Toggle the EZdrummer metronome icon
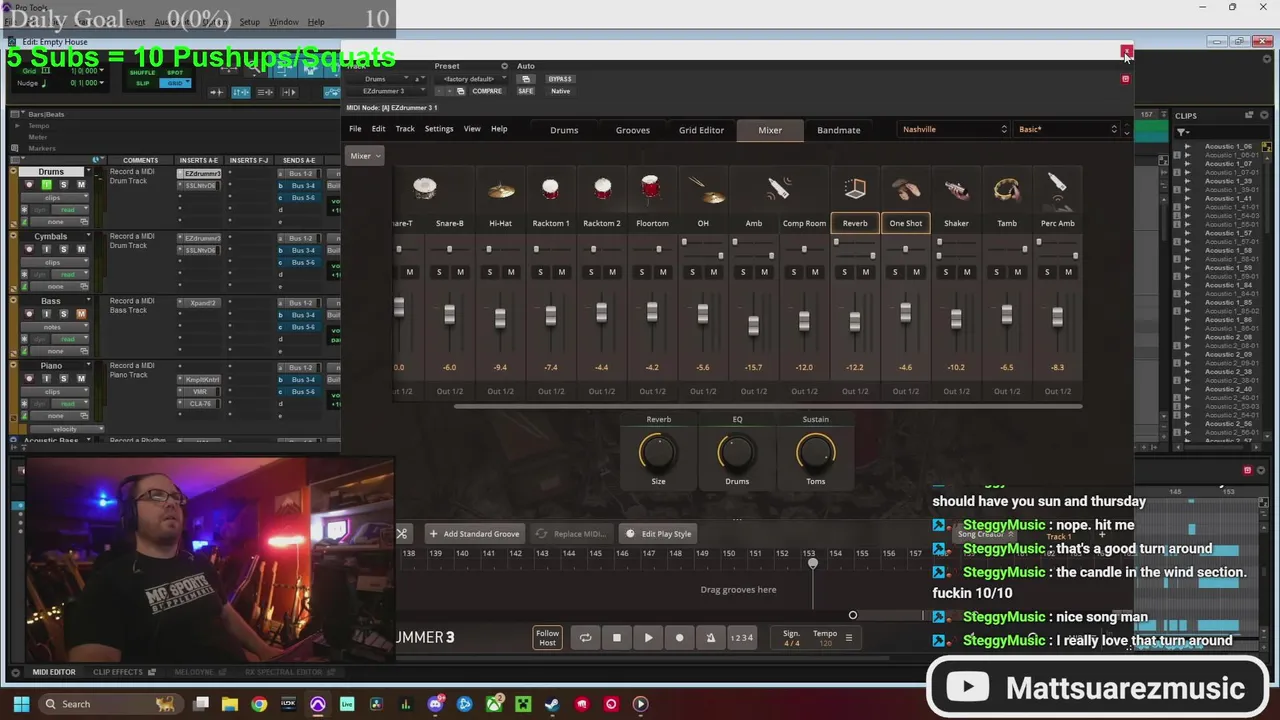Screen dimensions: 1280x720 711,638
